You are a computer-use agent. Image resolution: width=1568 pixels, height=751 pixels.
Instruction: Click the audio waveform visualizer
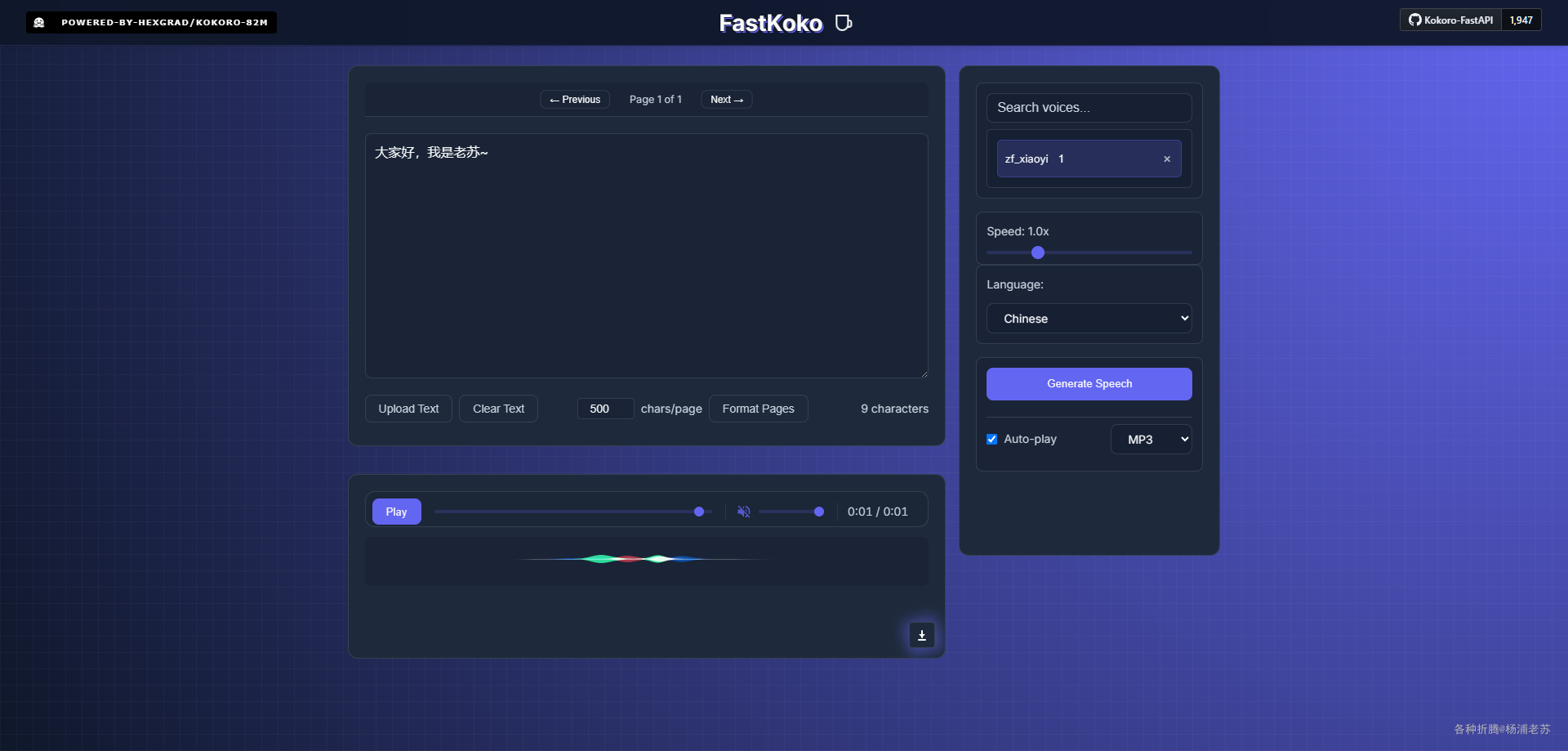point(646,561)
